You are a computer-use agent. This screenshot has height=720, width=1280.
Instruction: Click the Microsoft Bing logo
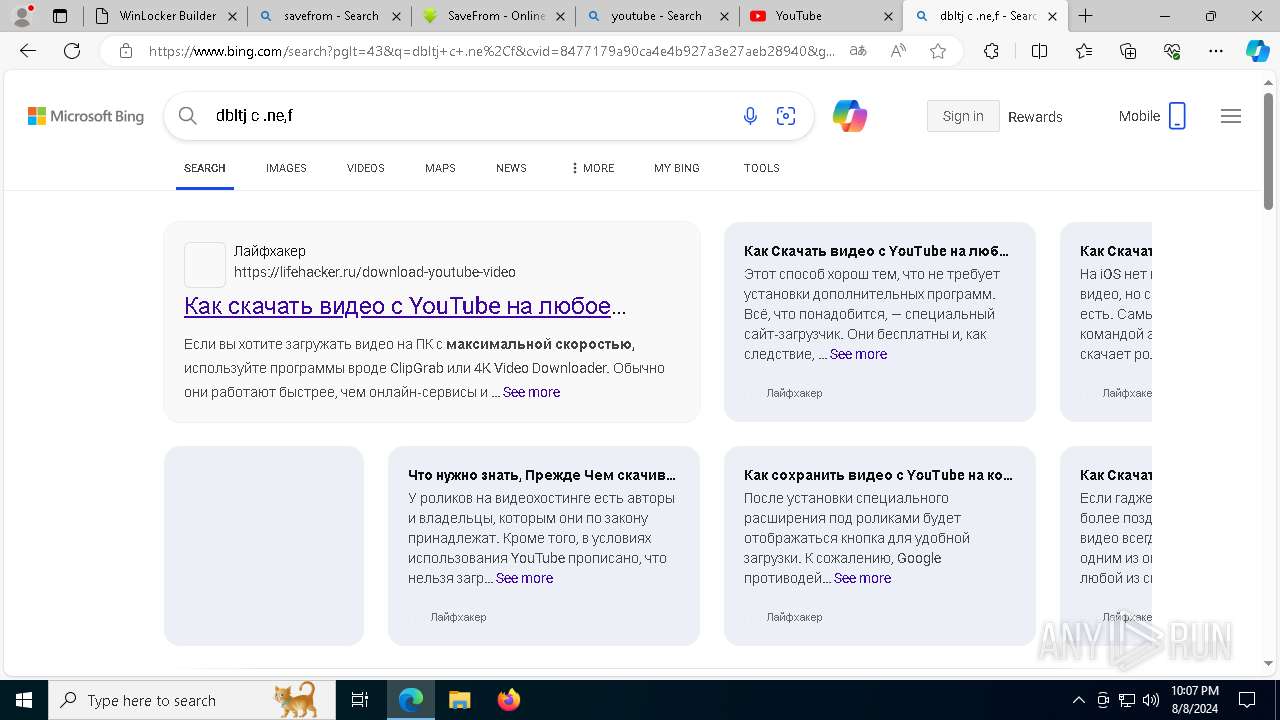pyautogui.click(x=86, y=116)
